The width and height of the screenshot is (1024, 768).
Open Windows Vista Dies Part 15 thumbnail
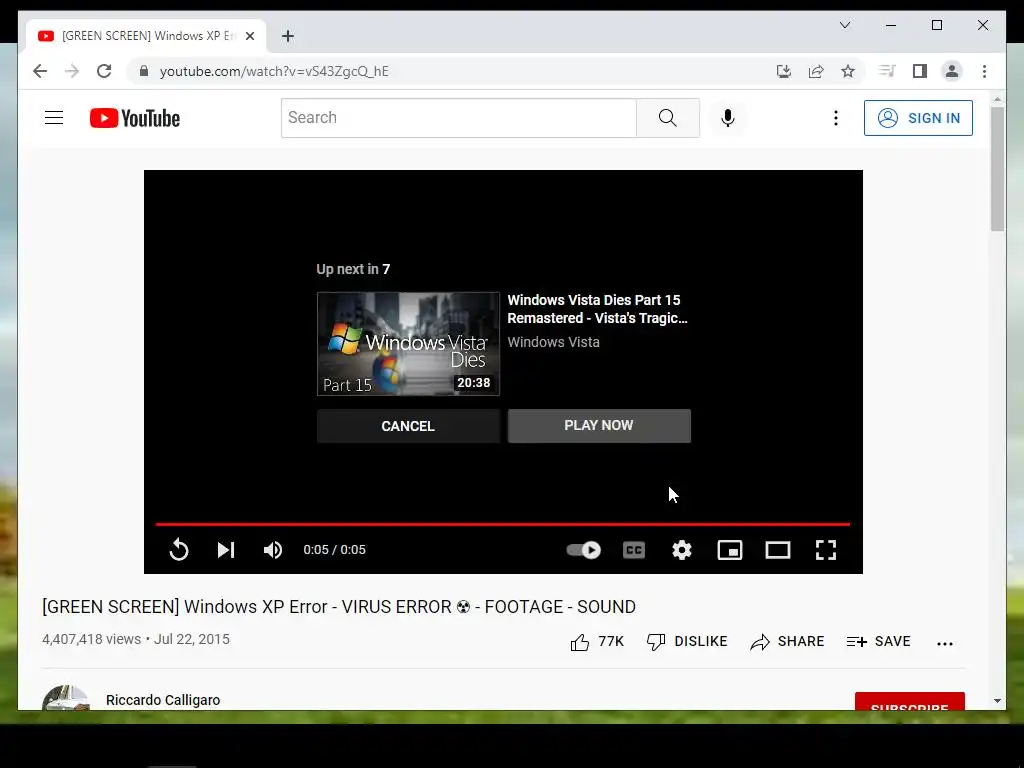click(x=408, y=344)
